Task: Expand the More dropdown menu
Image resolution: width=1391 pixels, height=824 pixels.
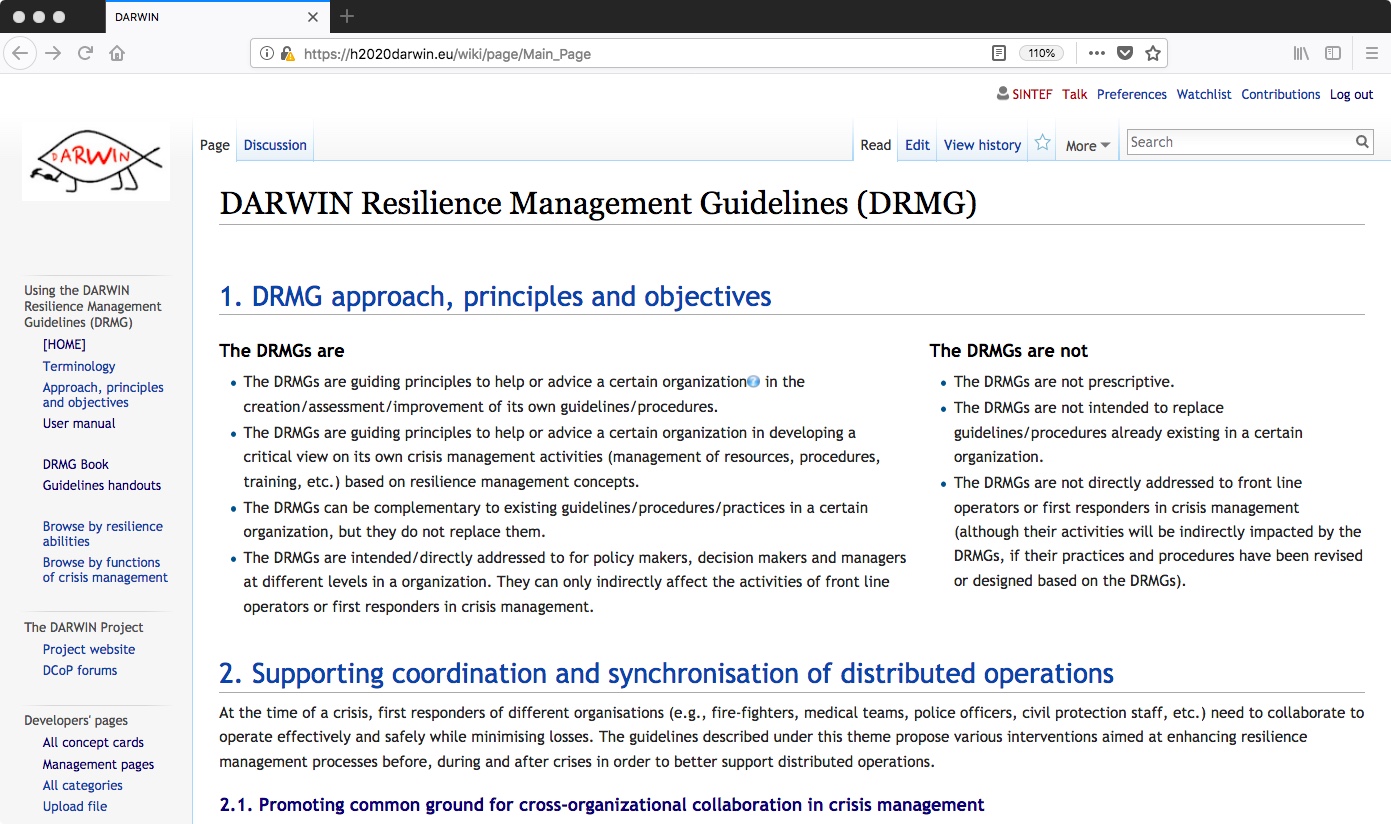Action: 1087,145
